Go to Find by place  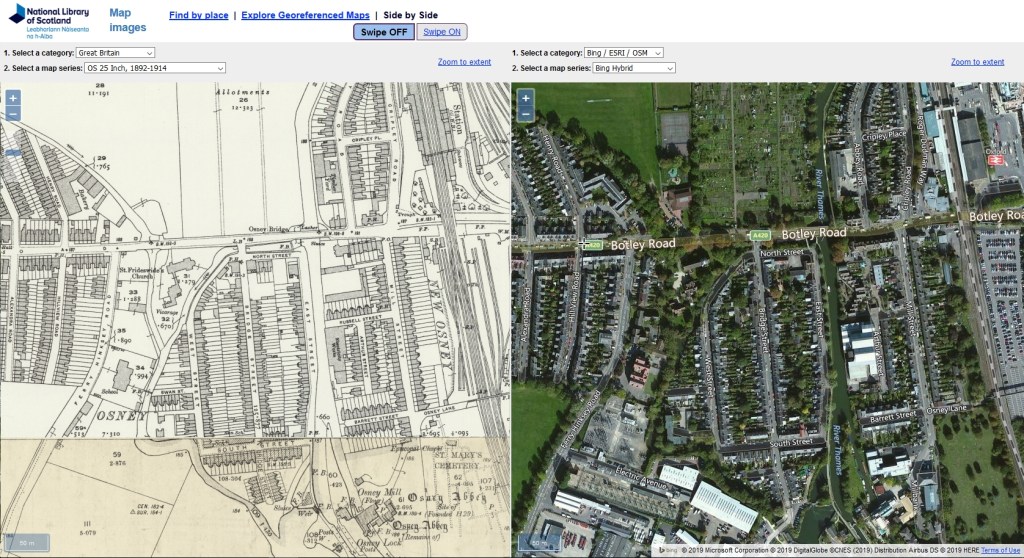tap(198, 16)
